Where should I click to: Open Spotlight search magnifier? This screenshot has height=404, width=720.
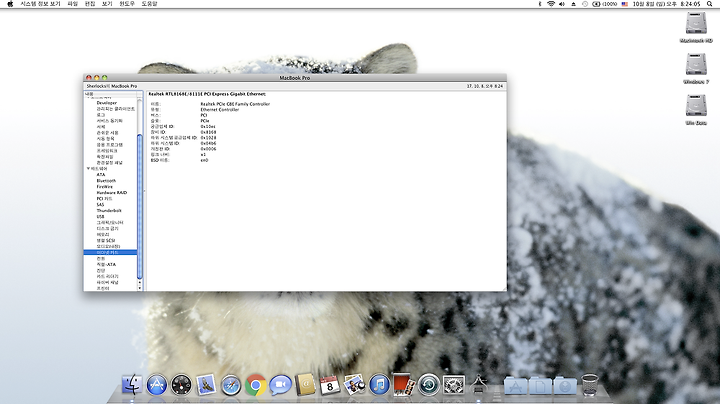[709, 4]
